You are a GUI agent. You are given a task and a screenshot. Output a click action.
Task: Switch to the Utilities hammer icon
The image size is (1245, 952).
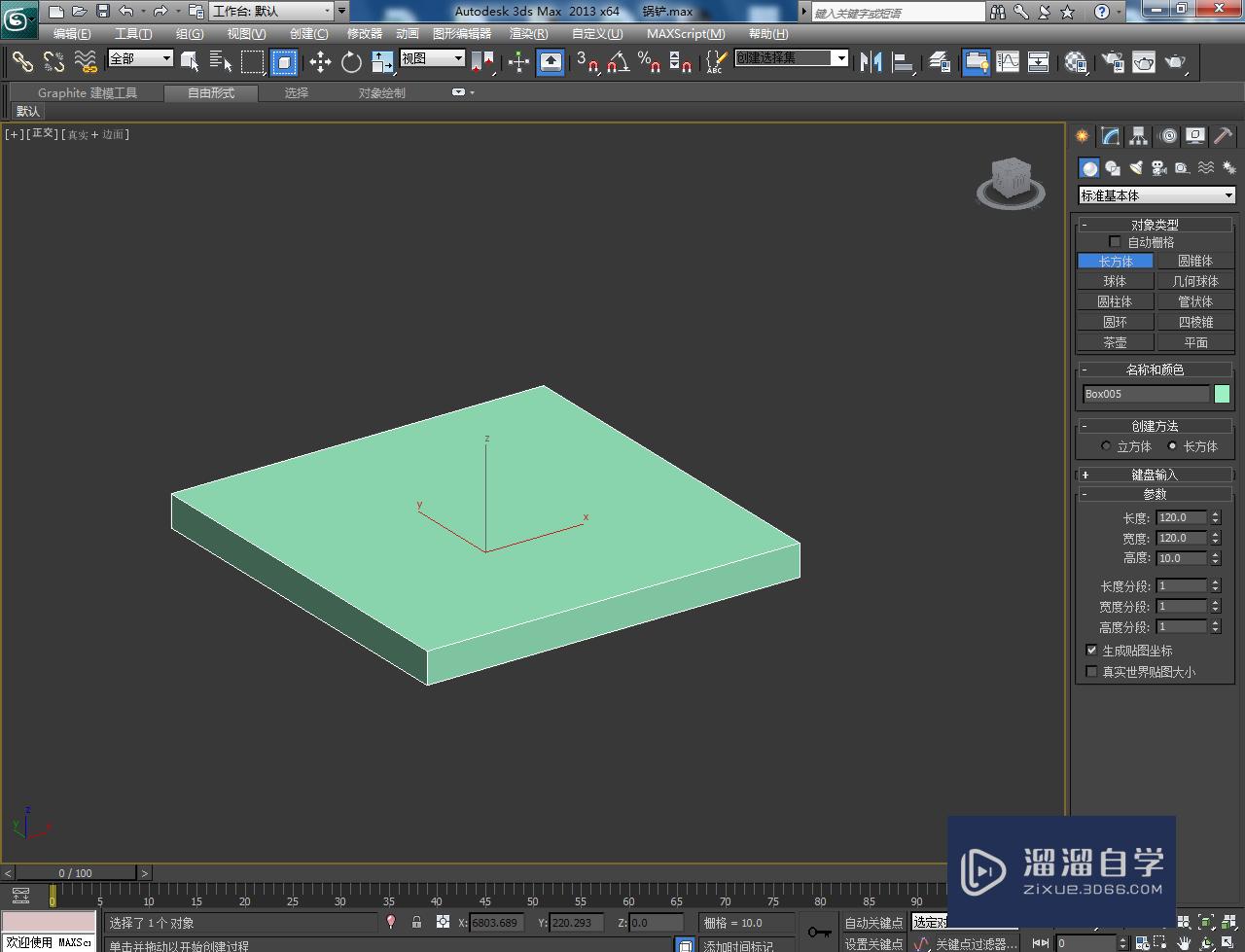(x=1223, y=136)
